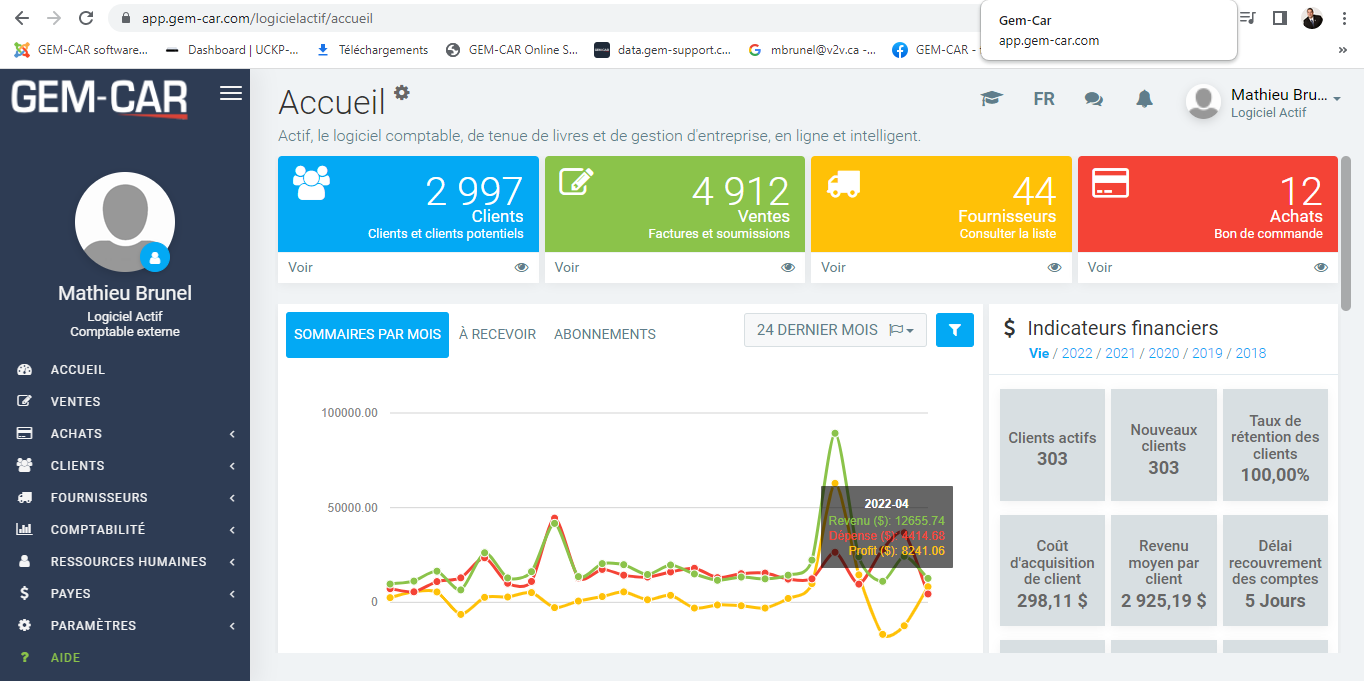The image size is (1364, 681).
Task: Click the eye icon under Achats card
Action: point(1321,268)
